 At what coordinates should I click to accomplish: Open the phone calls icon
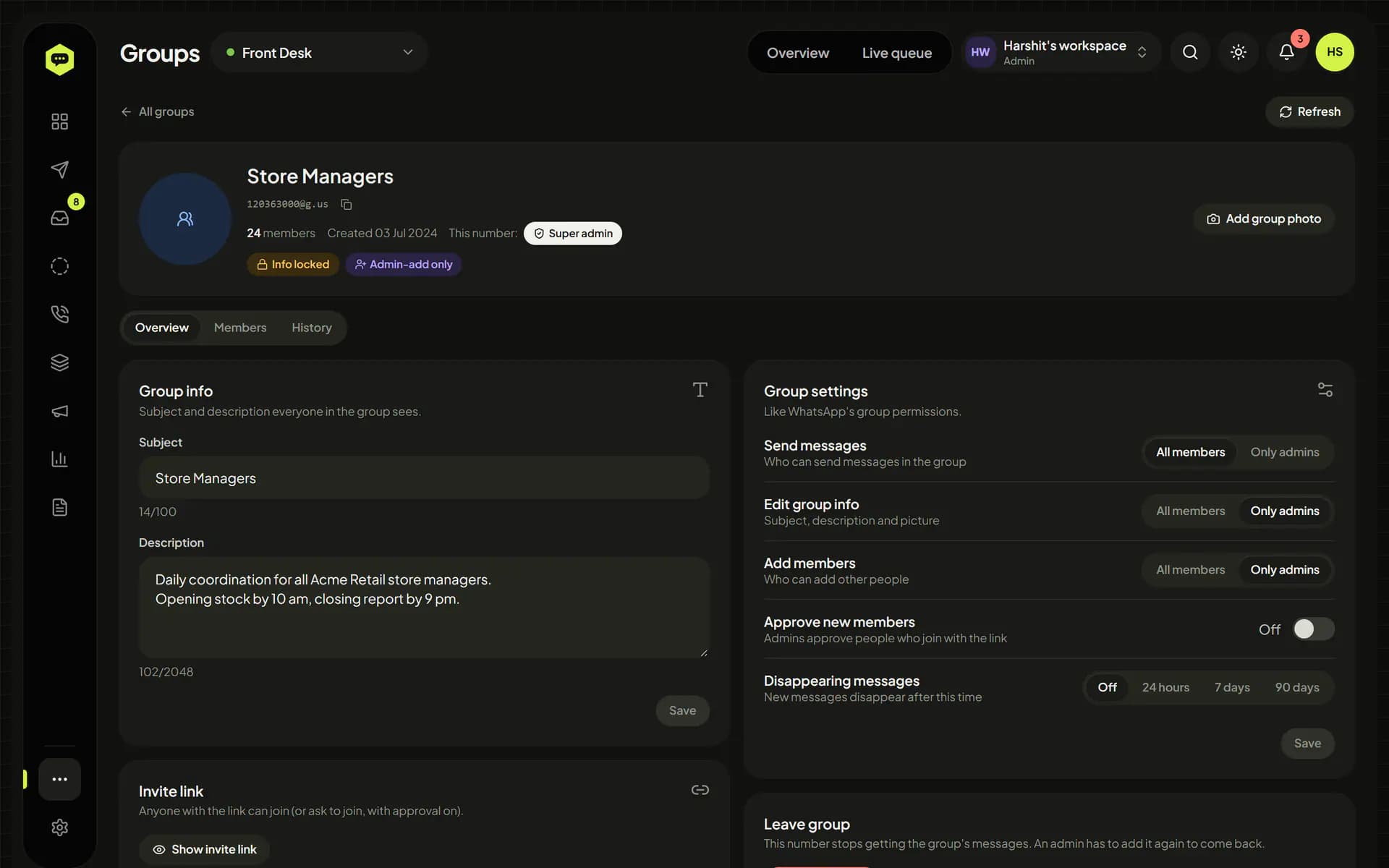[x=59, y=314]
